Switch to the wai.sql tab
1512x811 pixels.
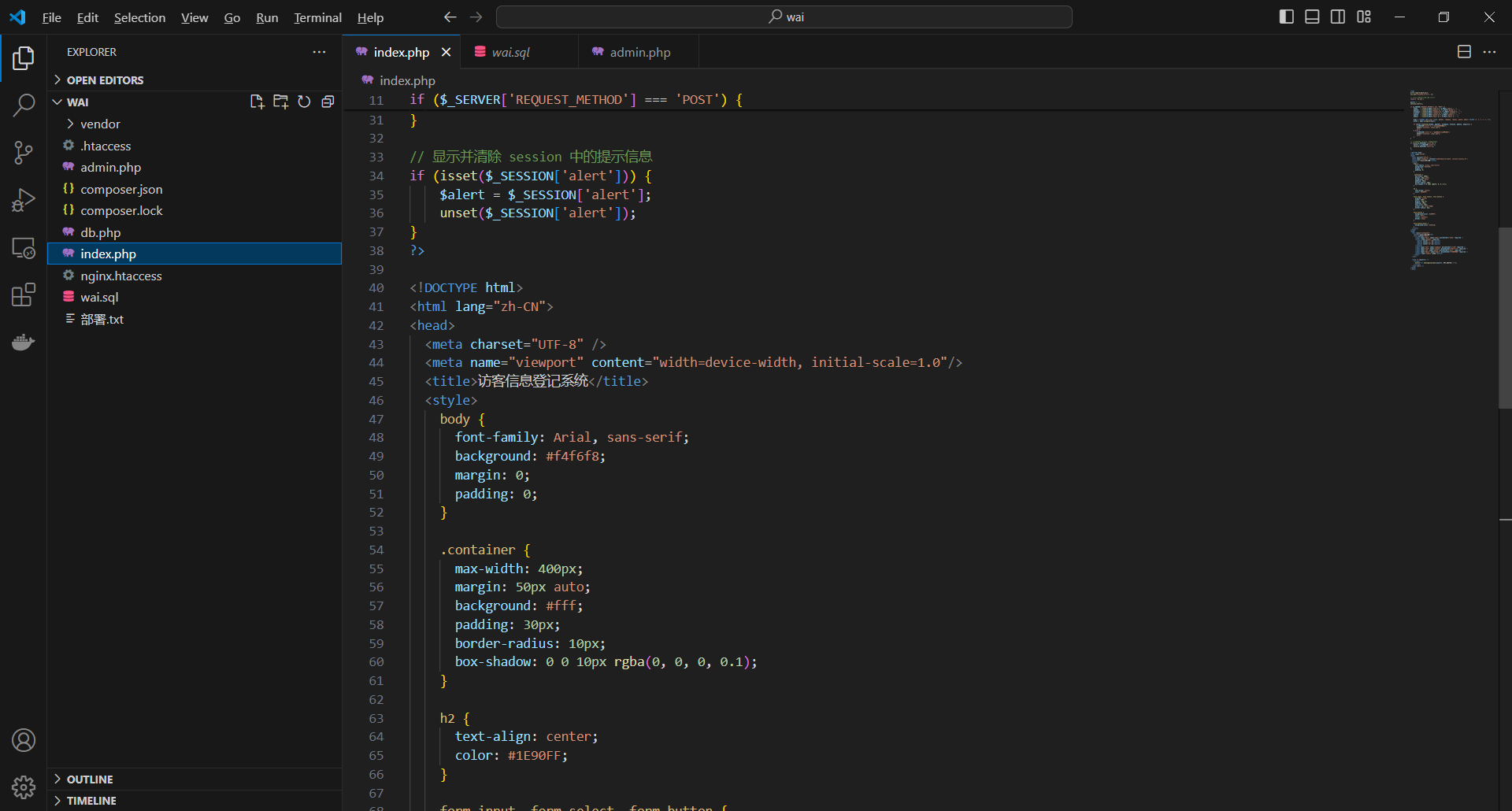(521, 52)
